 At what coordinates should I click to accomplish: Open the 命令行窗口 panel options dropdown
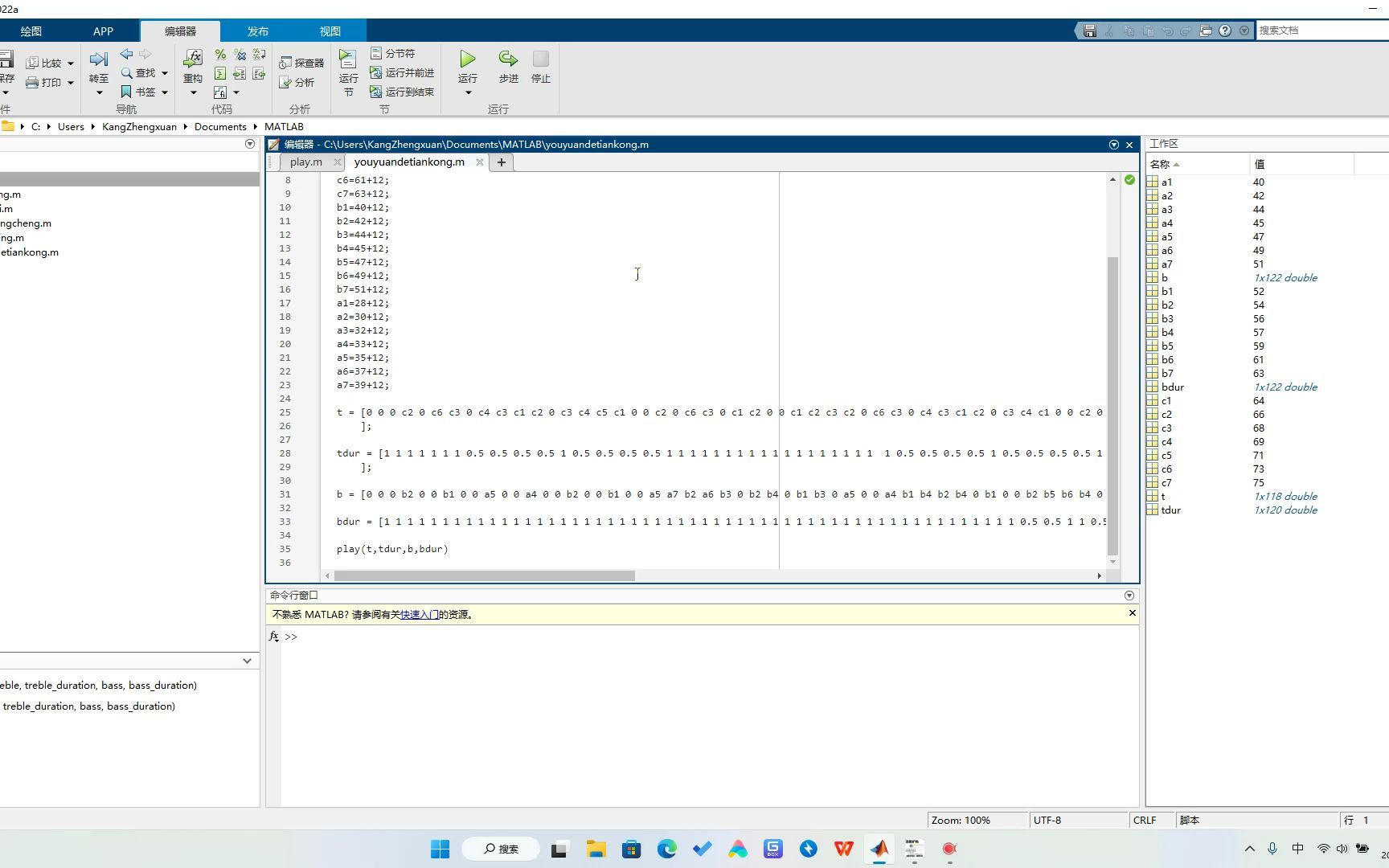(x=1129, y=595)
